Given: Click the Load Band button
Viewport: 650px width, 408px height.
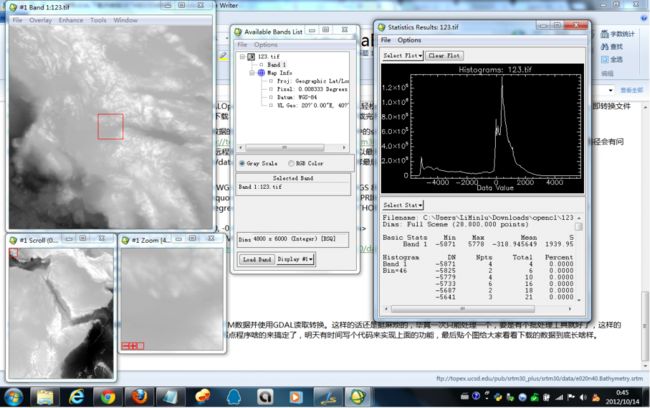Looking at the screenshot, I should point(257,259).
